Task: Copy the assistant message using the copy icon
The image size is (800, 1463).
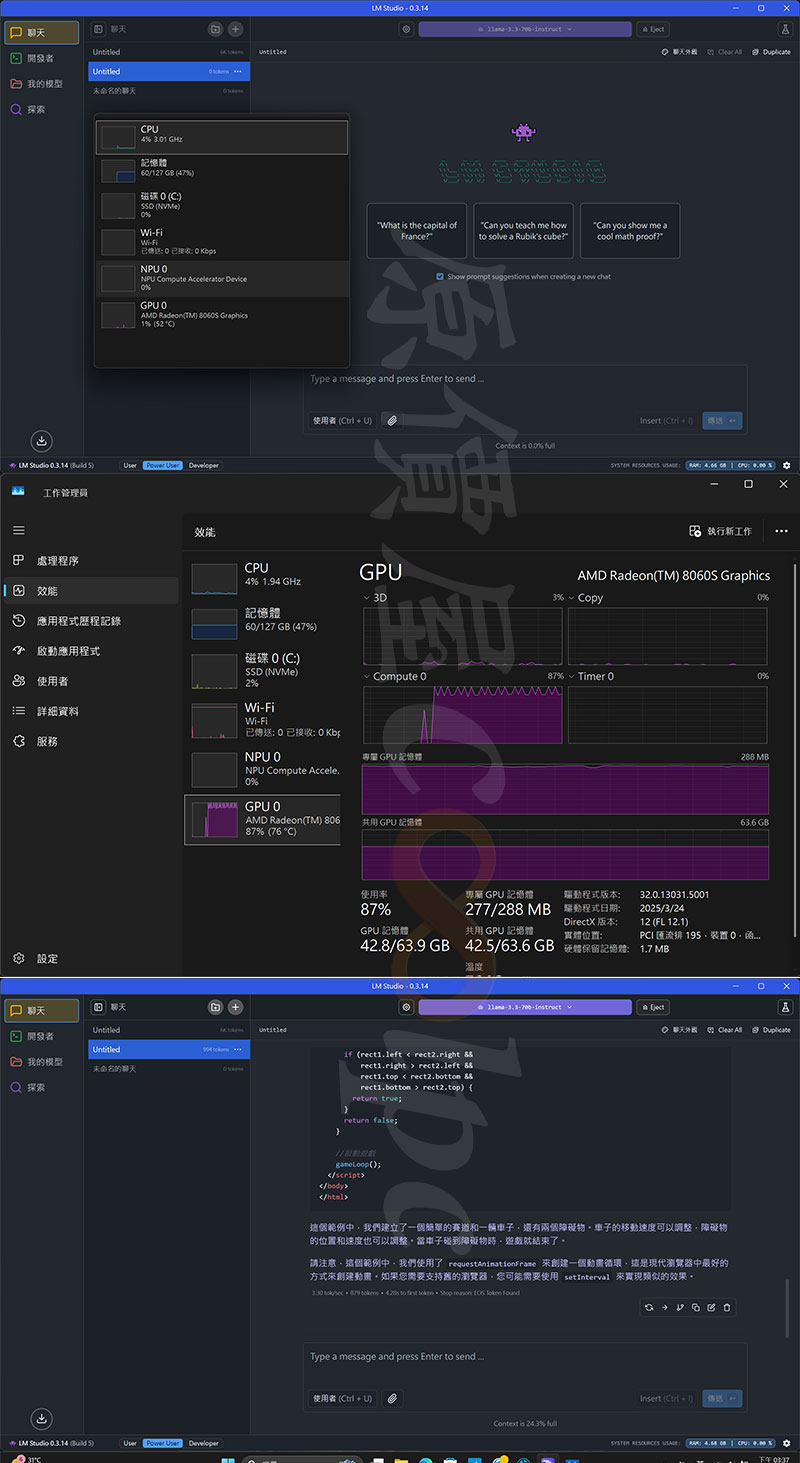Action: 695,1307
